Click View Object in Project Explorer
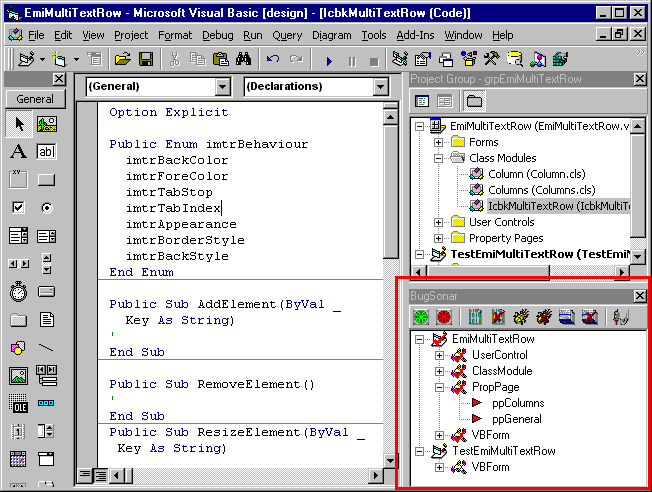The width and height of the screenshot is (652, 492). point(445,101)
